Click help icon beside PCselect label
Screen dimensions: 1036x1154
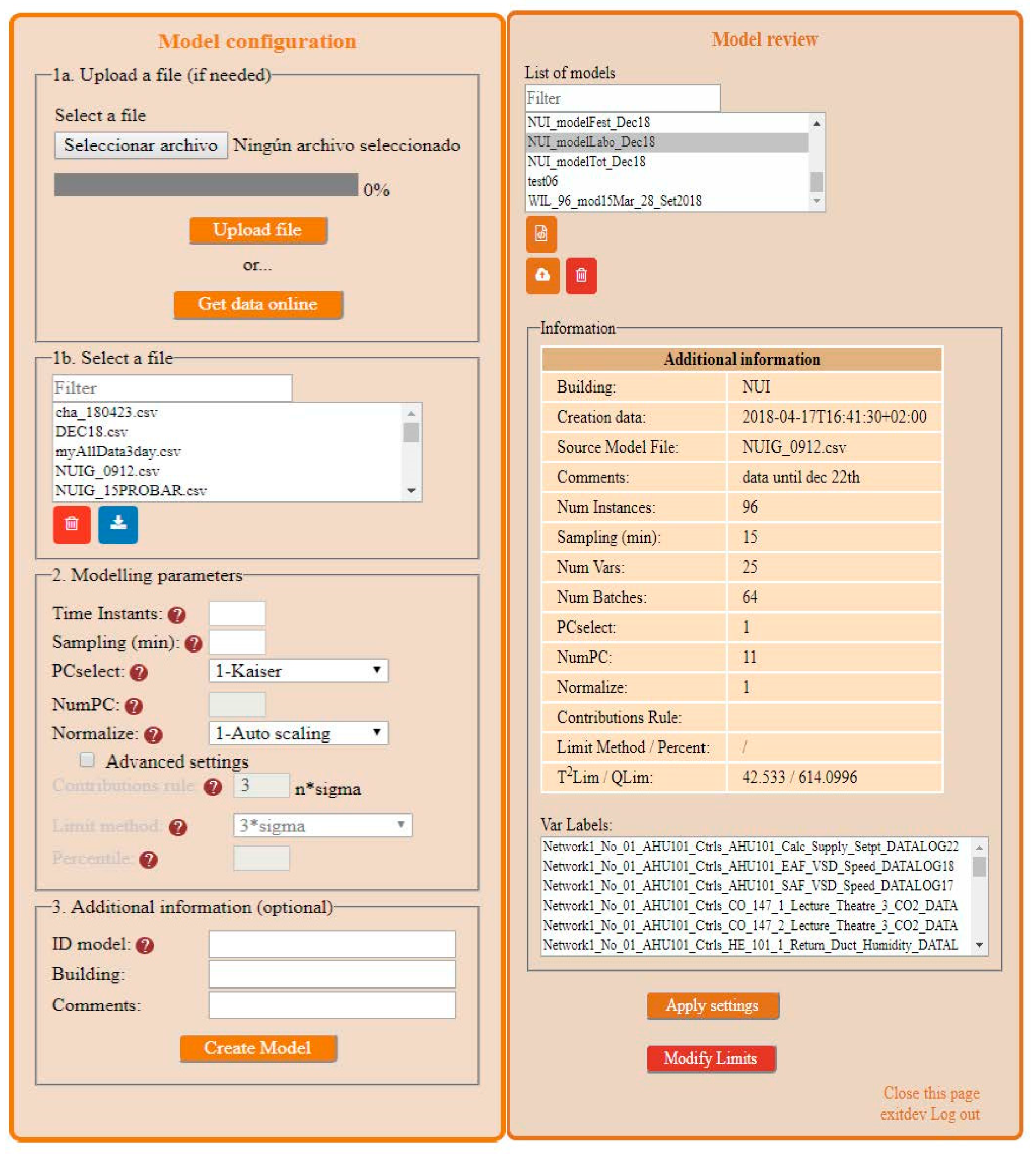tap(139, 672)
